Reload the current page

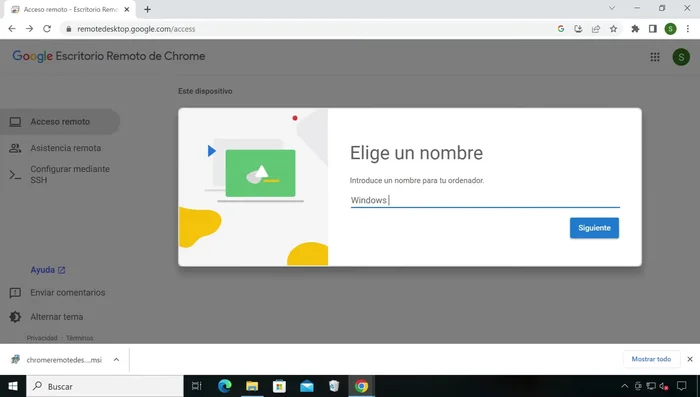click(x=47, y=29)
